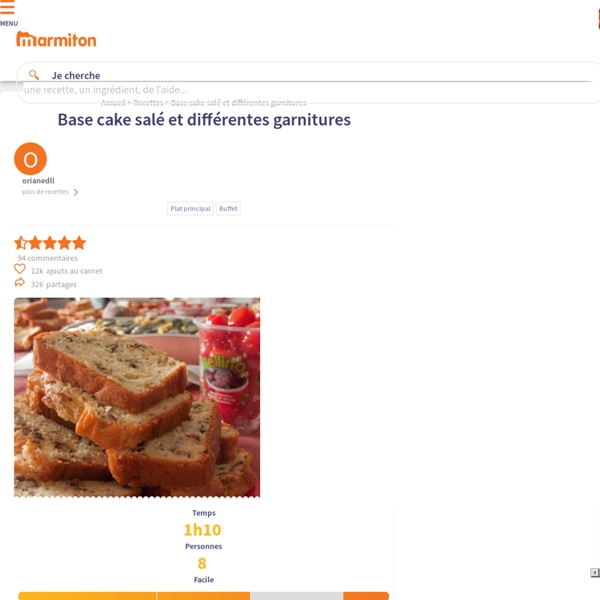This screenshot has width=600, height=600.
Task: Click the share arrow icon
Action: pos(20,283)
